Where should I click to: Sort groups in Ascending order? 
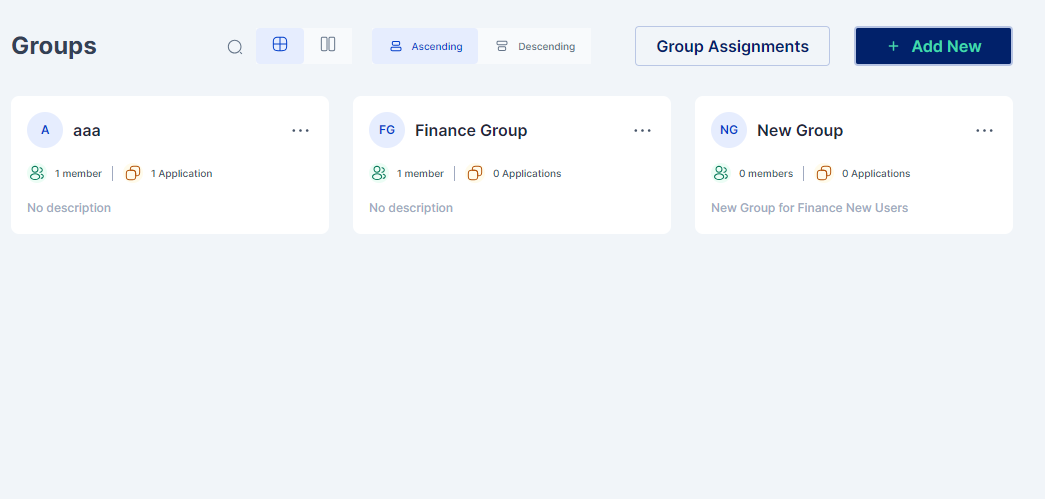pyautogui.click(x=425, y=46)
